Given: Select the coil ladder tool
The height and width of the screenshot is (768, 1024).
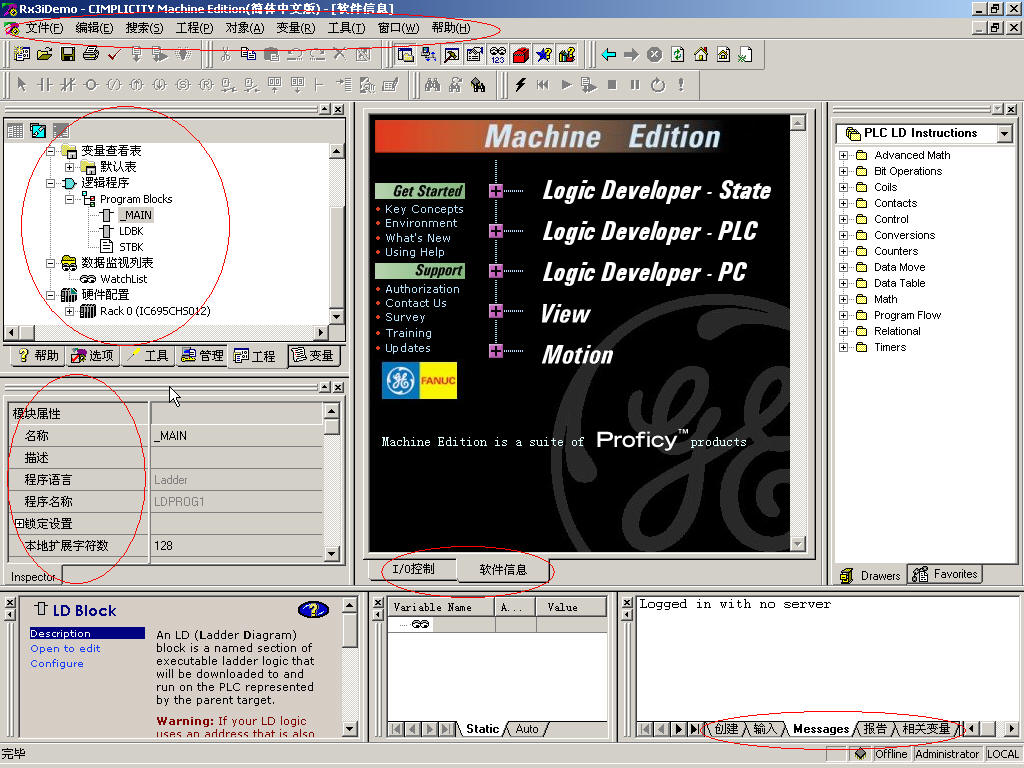Looking at the screenshot, I should [x=91, y=85].
